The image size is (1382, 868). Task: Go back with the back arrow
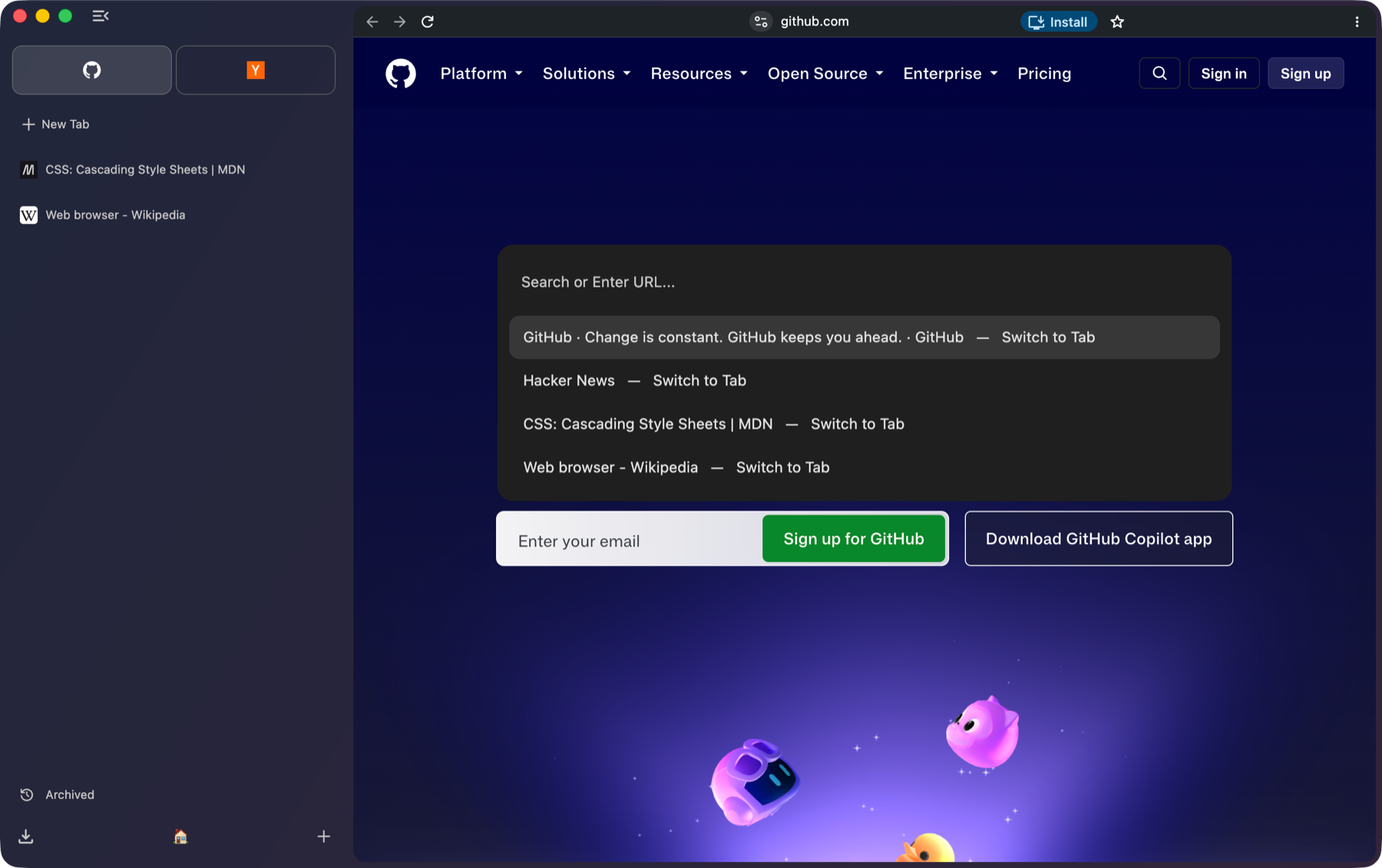(372, 21)
